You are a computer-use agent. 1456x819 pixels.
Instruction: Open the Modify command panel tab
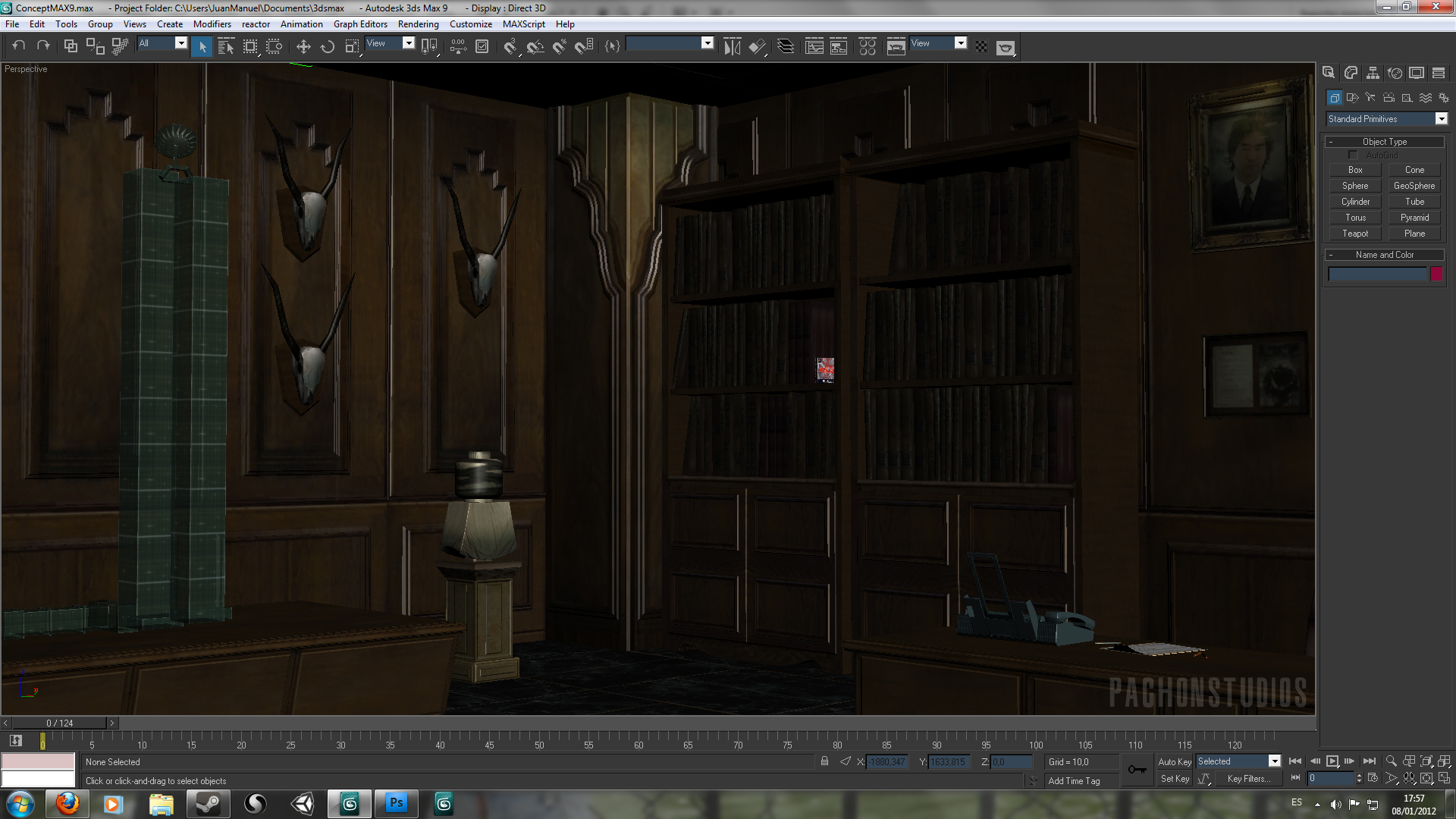1351,73
